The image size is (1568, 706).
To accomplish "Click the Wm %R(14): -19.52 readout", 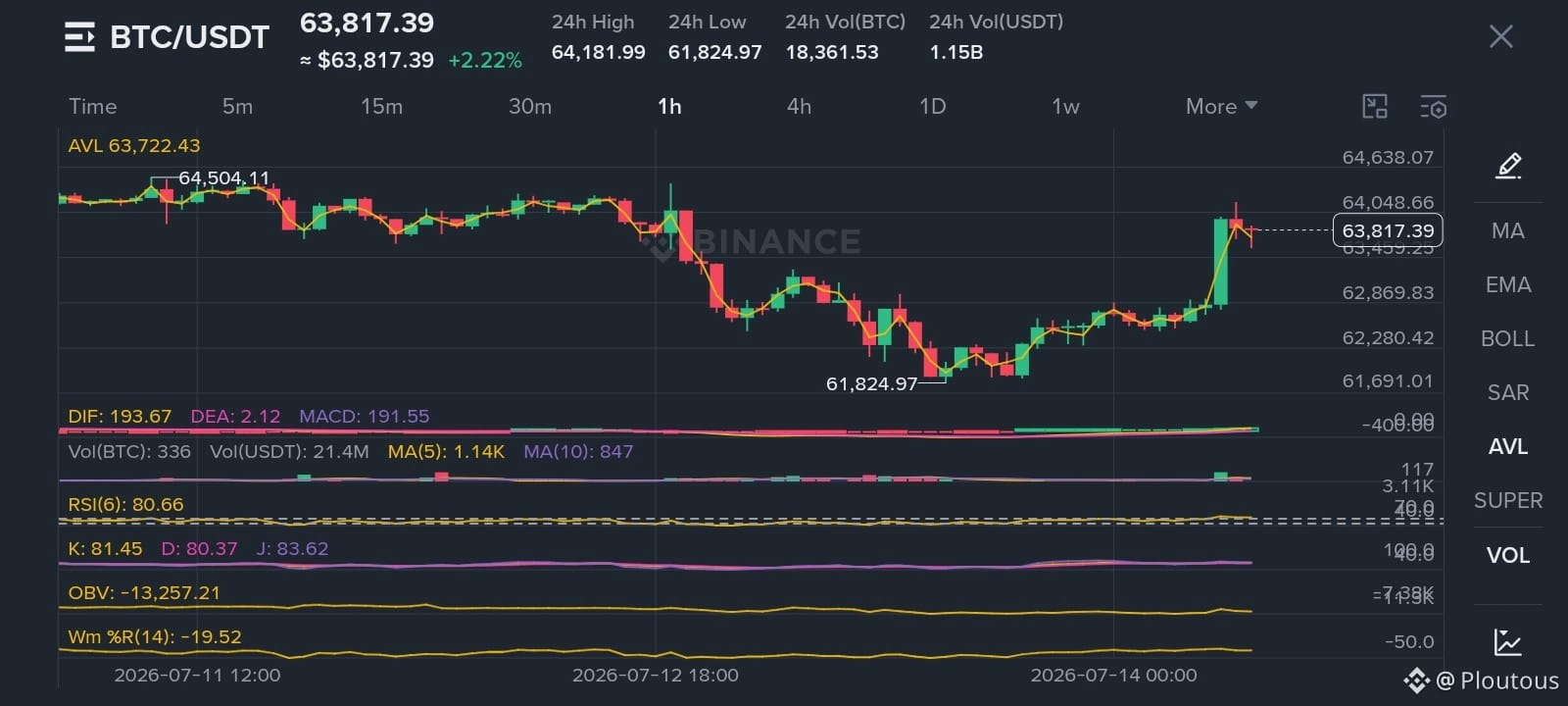I will [x=155, y=637].
